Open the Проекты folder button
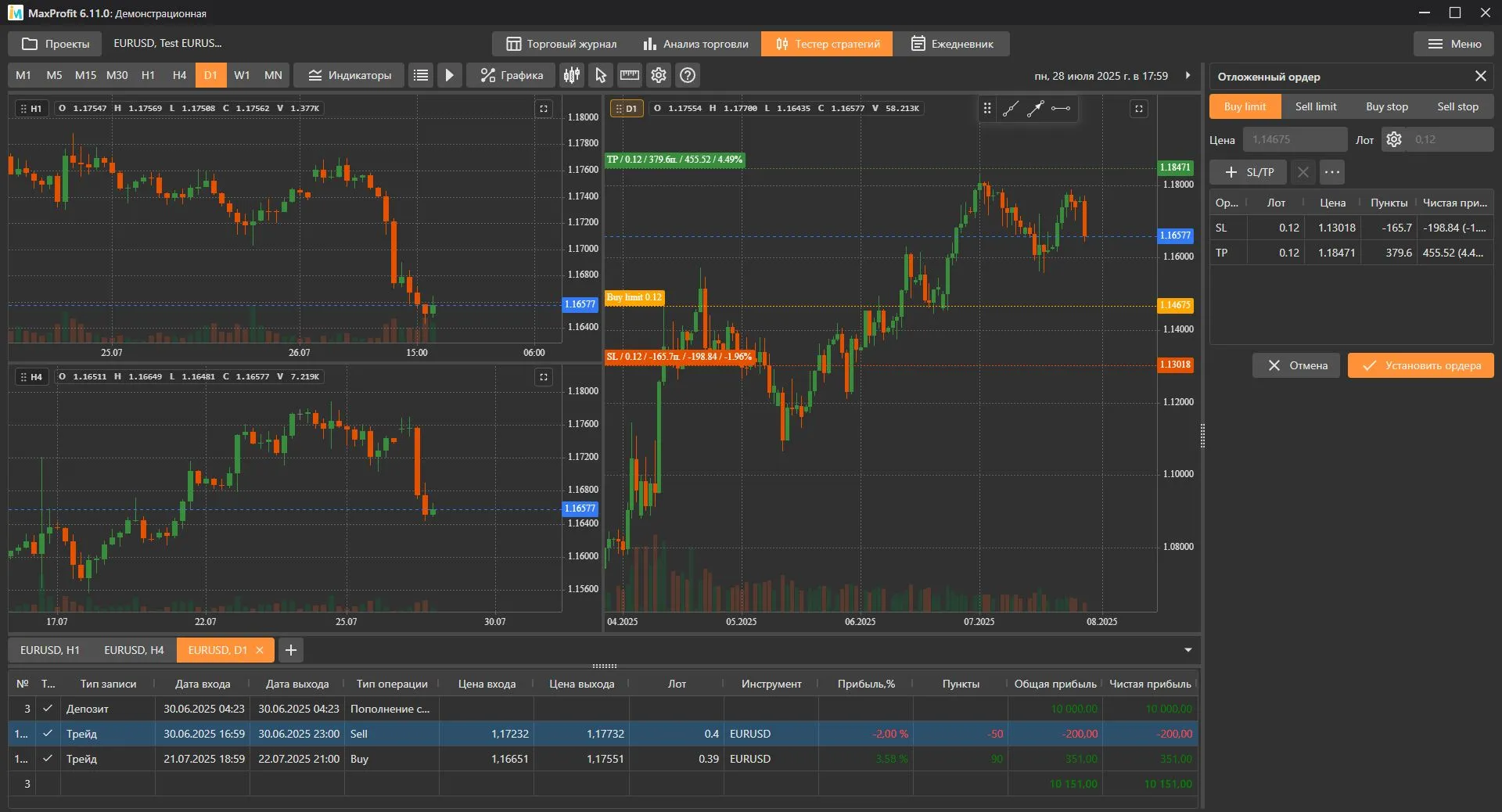Screen dimensions: 1502x812 (56, 44)
